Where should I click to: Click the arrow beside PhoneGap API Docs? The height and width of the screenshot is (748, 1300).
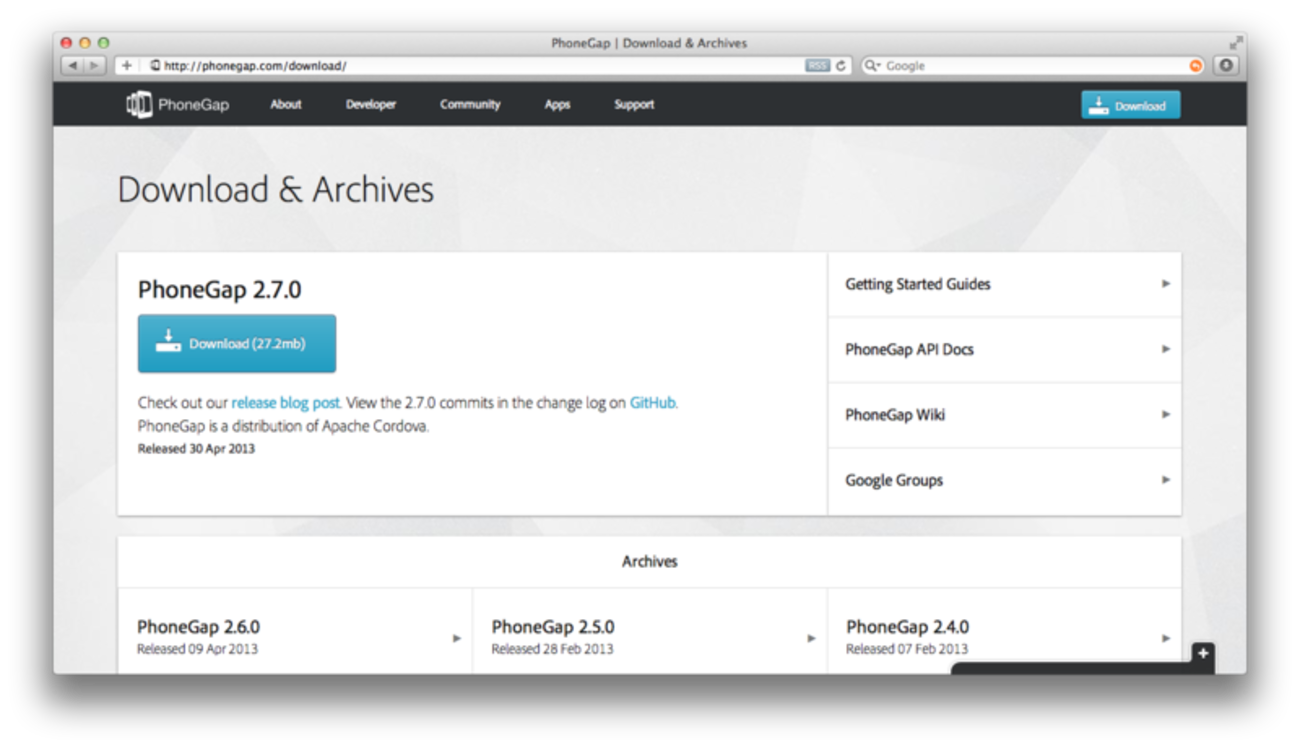pos(1166,349)
